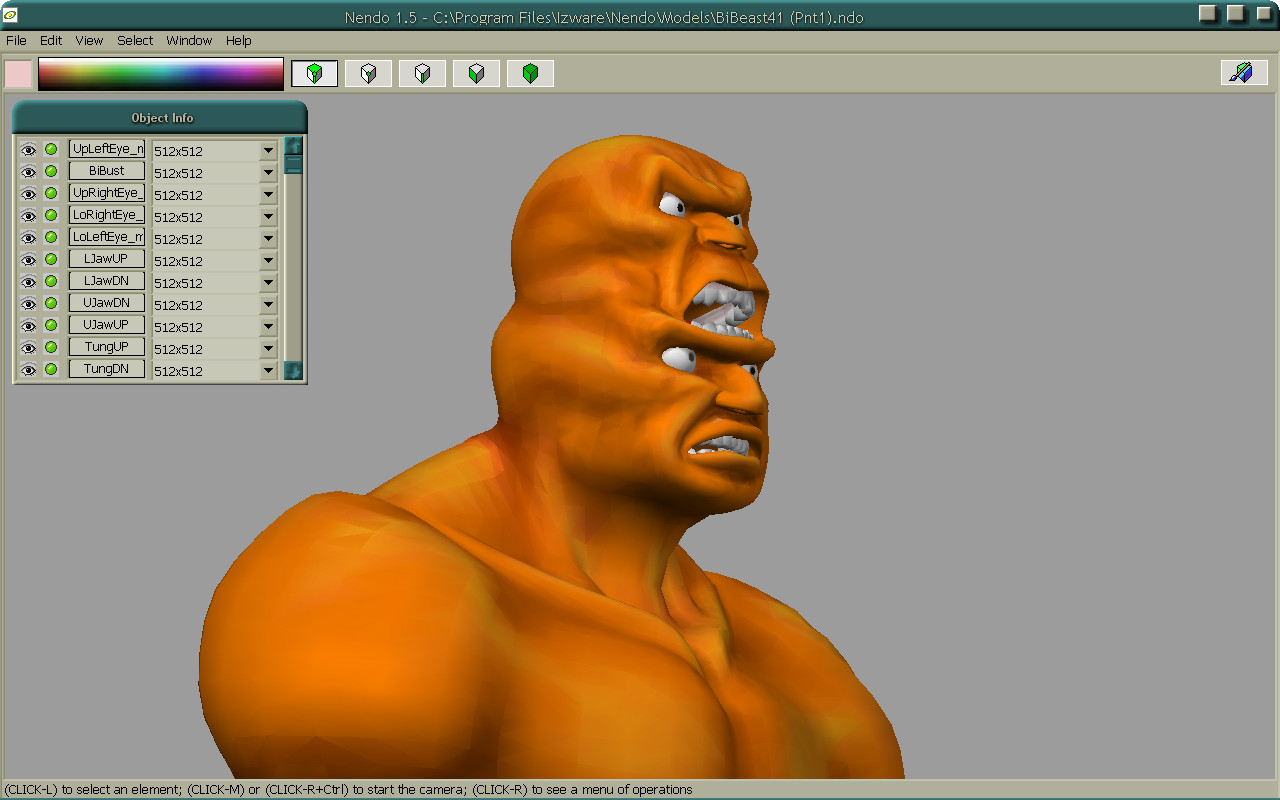
Task: Expand the 512x512 dropdown for TungDN
Action: click(x=268, y=371)
